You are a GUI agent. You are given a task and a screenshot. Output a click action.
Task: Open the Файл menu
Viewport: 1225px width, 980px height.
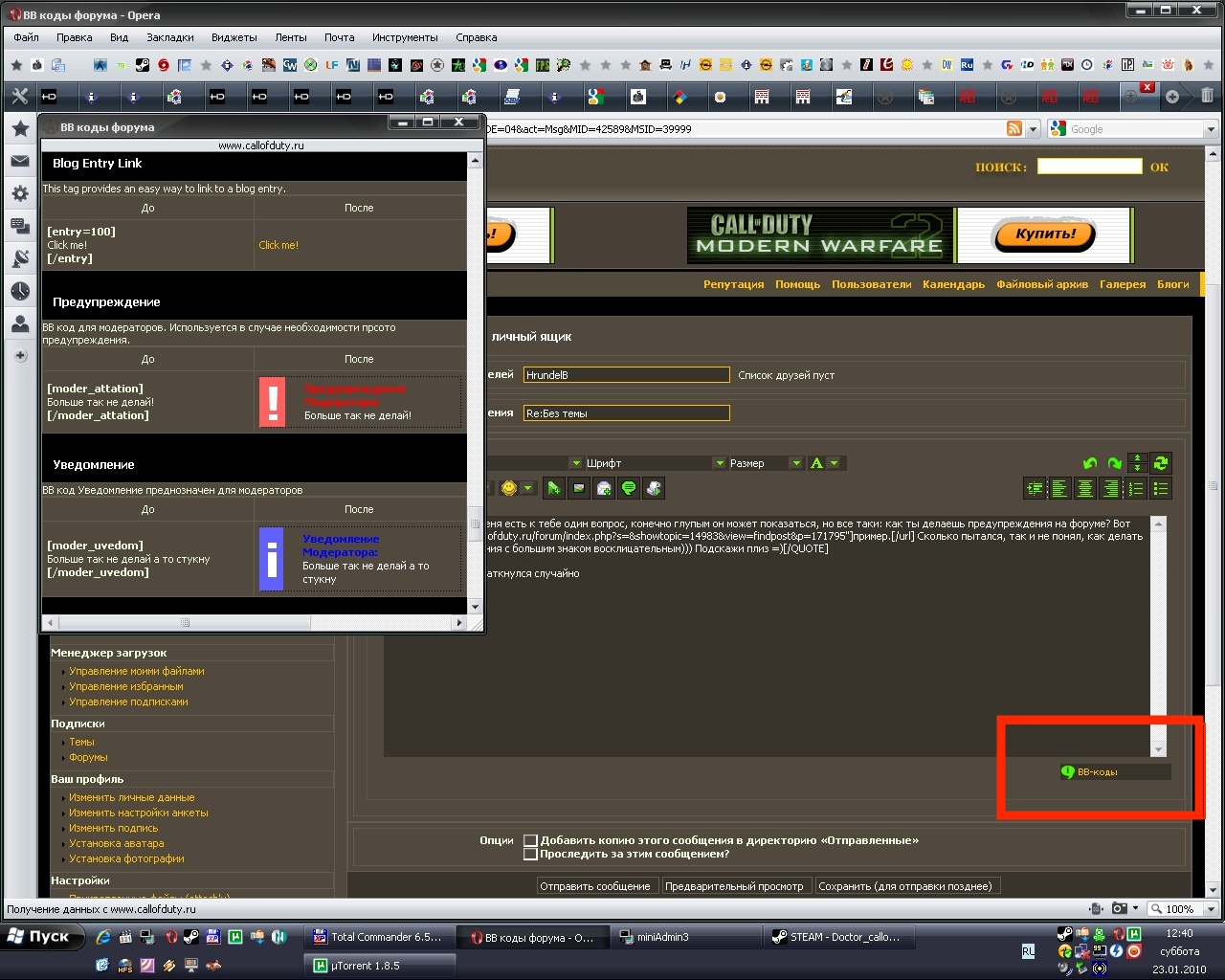click(27, 37)
